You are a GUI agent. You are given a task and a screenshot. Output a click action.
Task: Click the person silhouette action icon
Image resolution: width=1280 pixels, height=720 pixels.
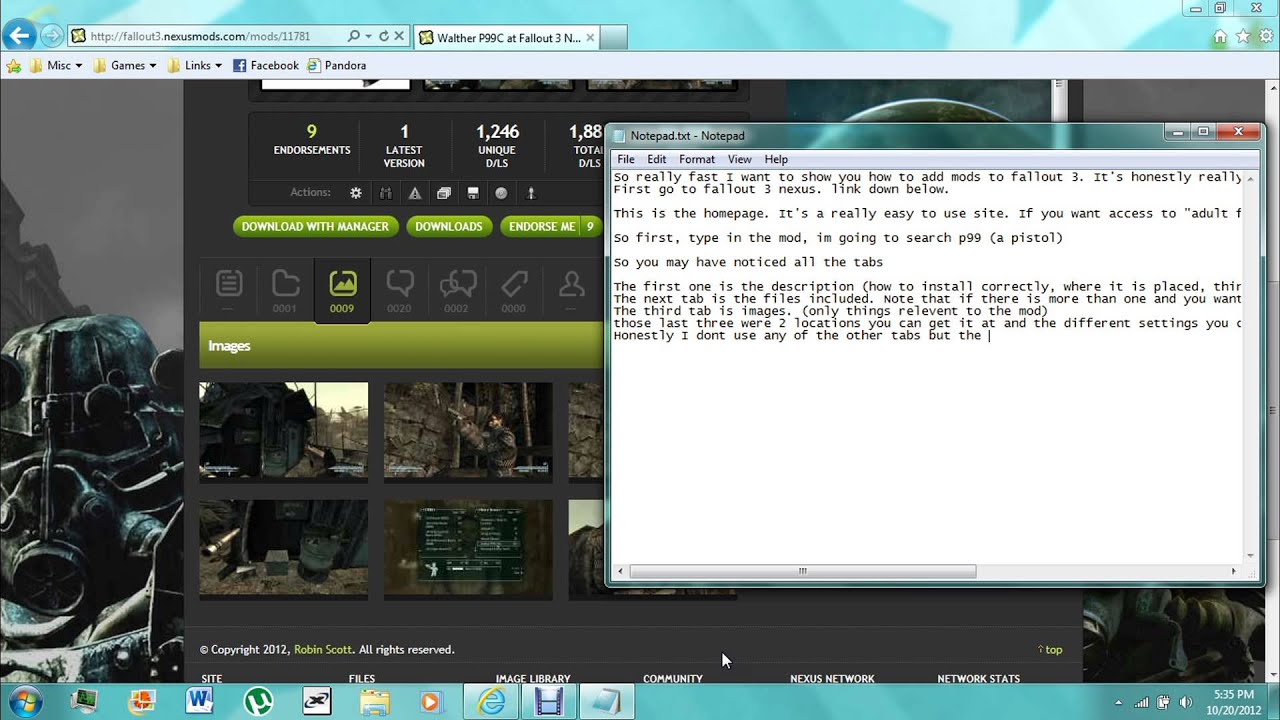tap(531, 193)
